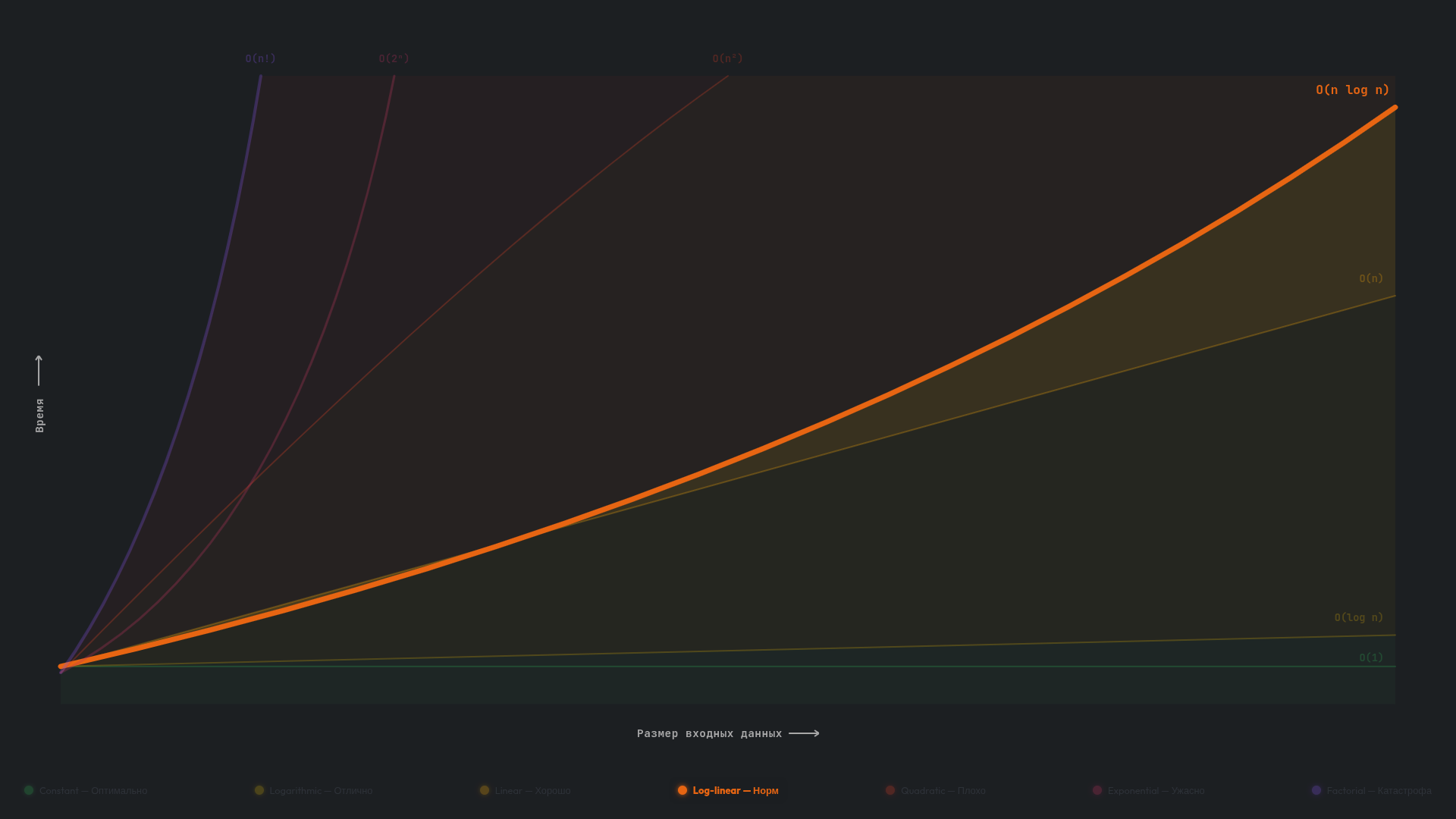Click the O(log n) line label
This screenshot has width=1456, height=819.
(x=1358, y=617)
